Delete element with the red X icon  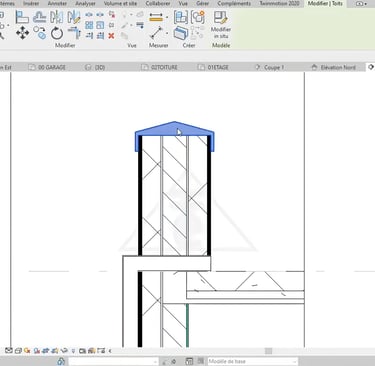point(111,35)
